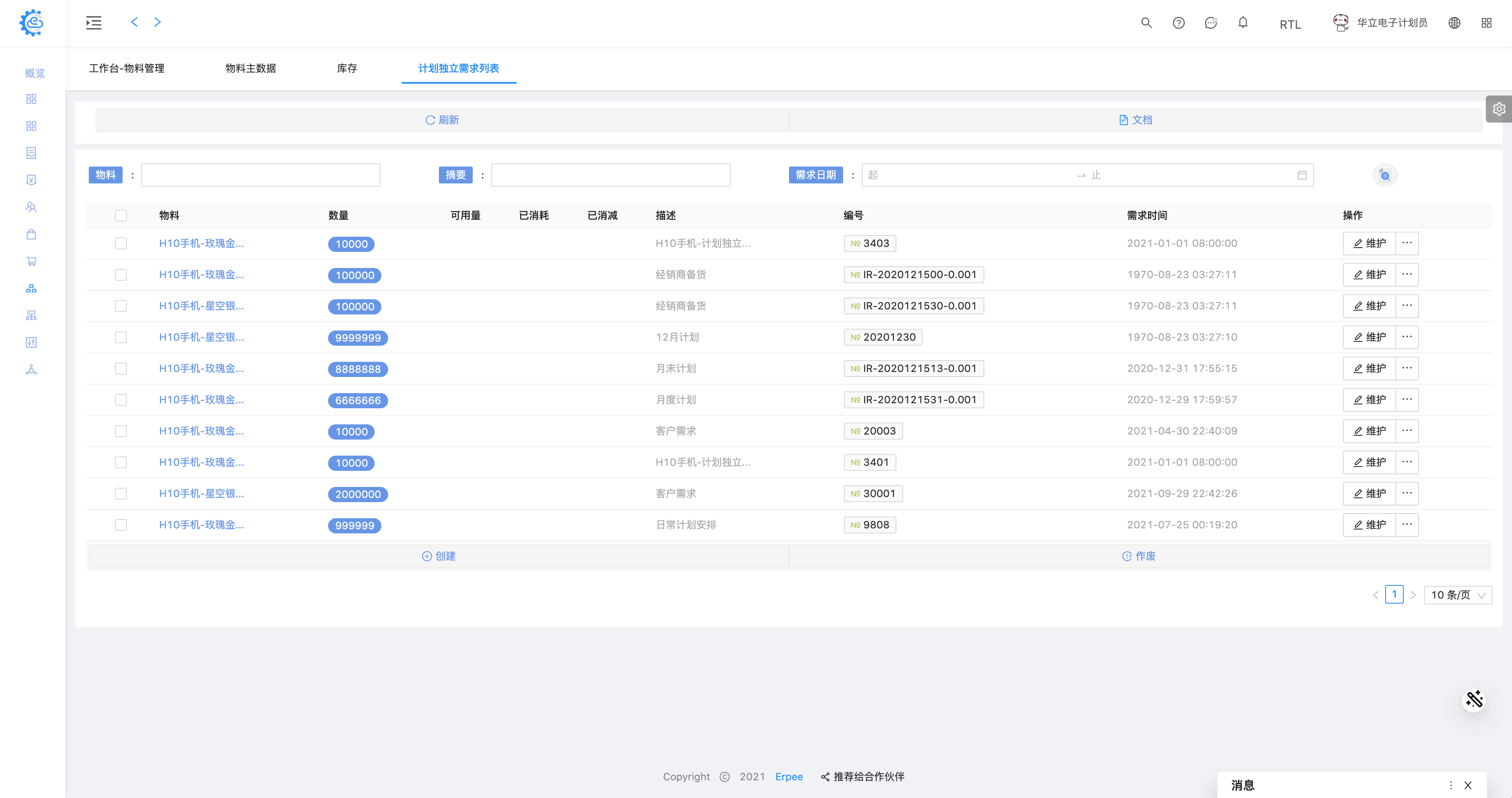Open the settings gear on right edge
1512x798 pixels.
coord(1498,109)
